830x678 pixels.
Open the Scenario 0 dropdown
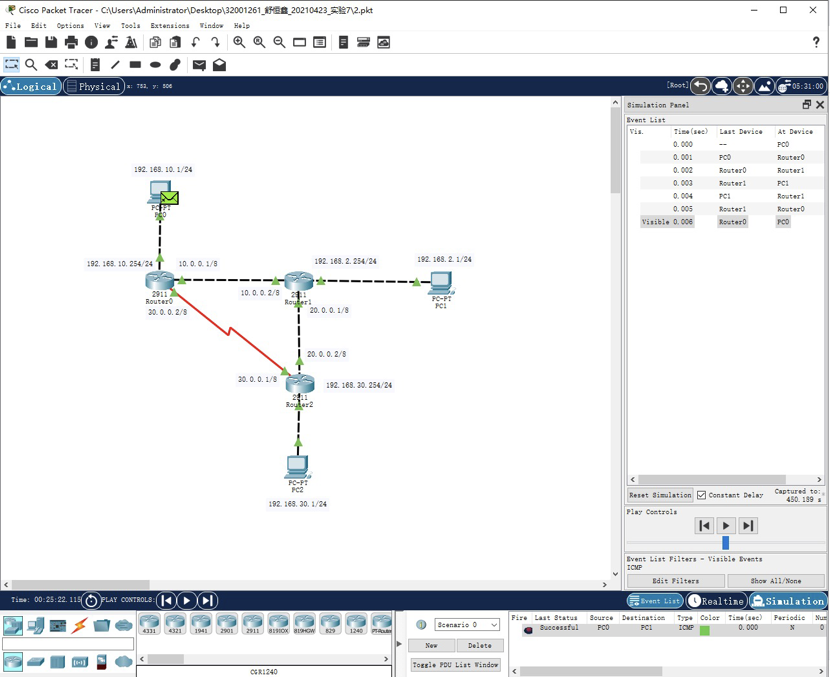click(x=467, y=625)
